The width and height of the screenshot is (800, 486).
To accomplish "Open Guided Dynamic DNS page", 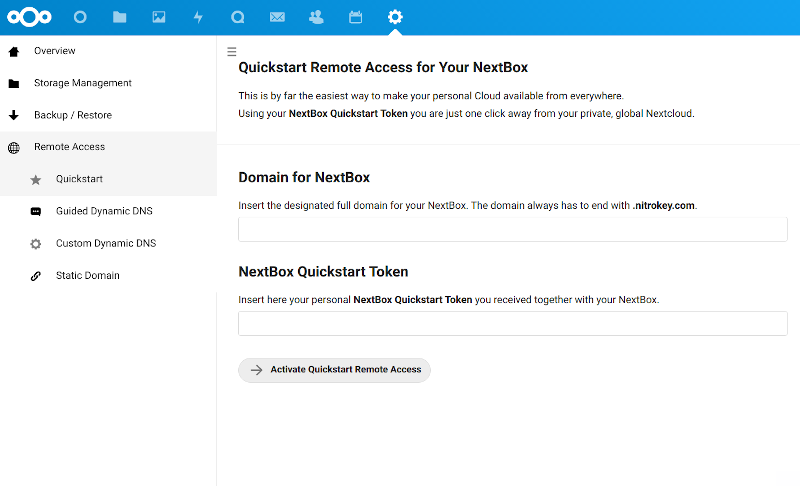I will tap(108, 211).
